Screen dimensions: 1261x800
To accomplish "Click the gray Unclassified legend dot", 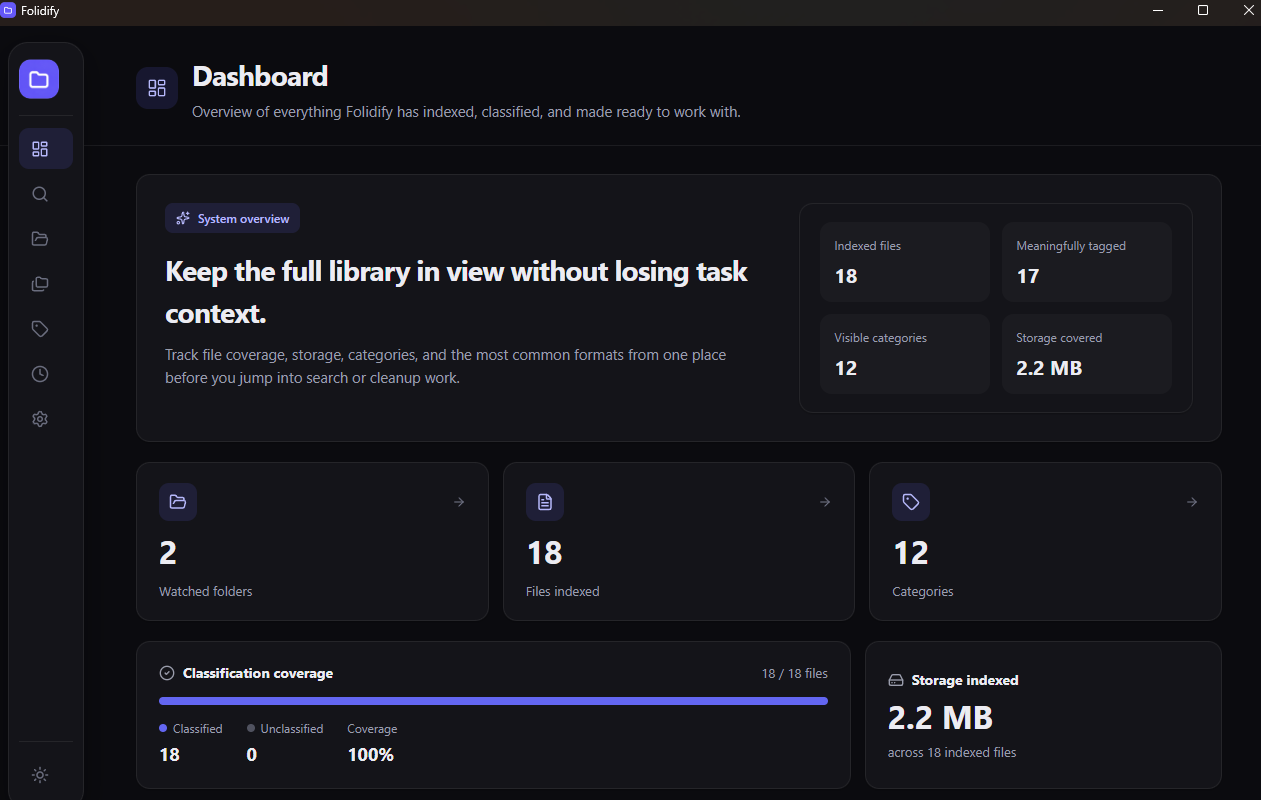I will pyautogui.click(x=251, y=728).
